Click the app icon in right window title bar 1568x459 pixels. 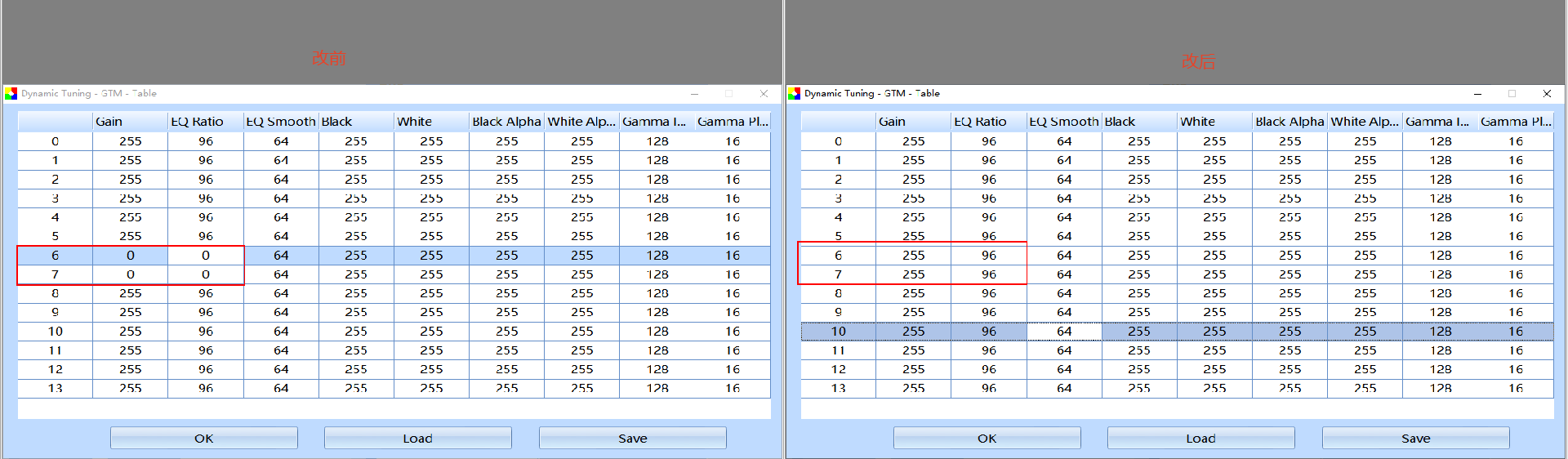794,94
